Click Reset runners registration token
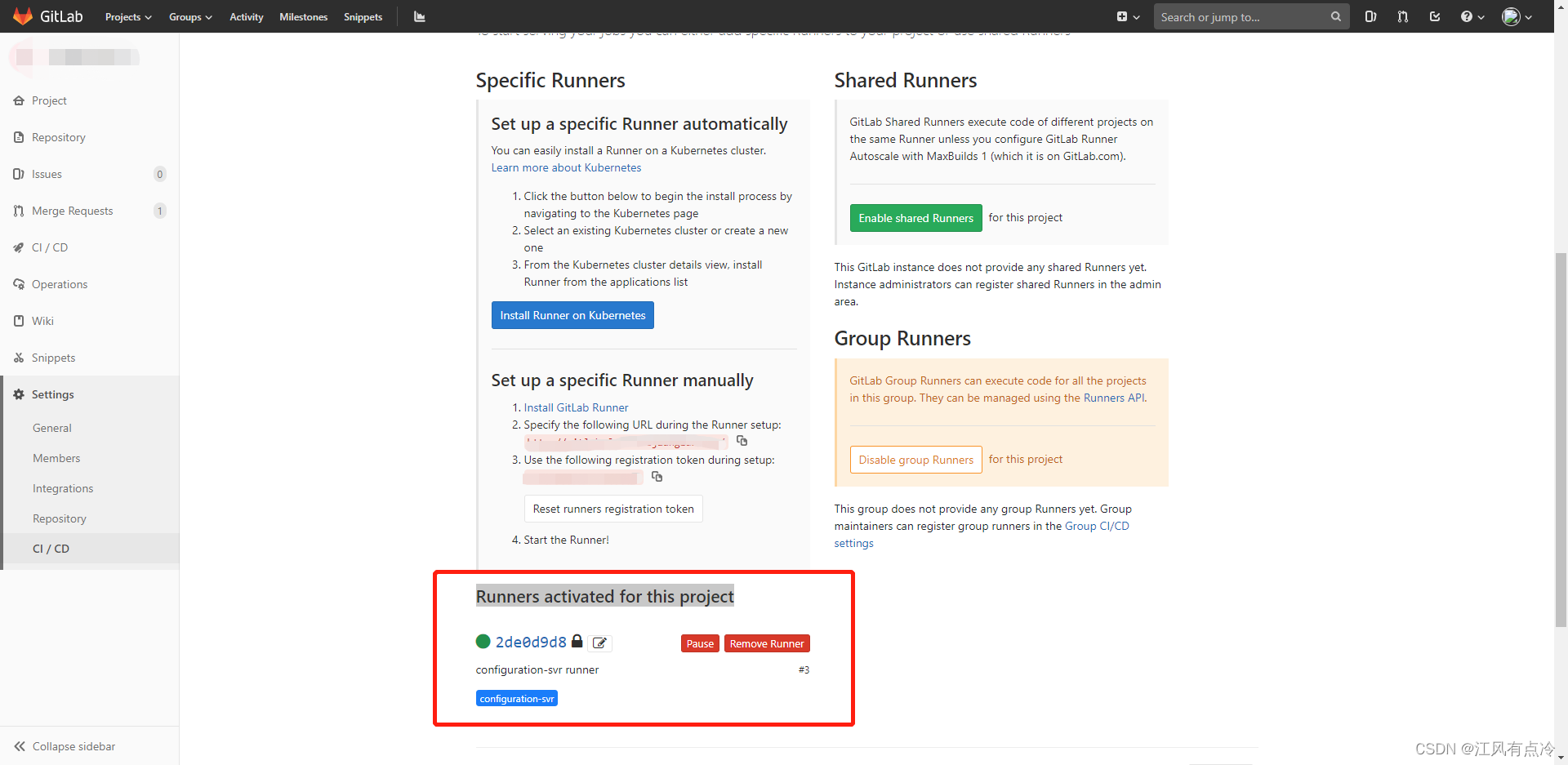This screenshot has width=1568, height=765. (613, 509)
